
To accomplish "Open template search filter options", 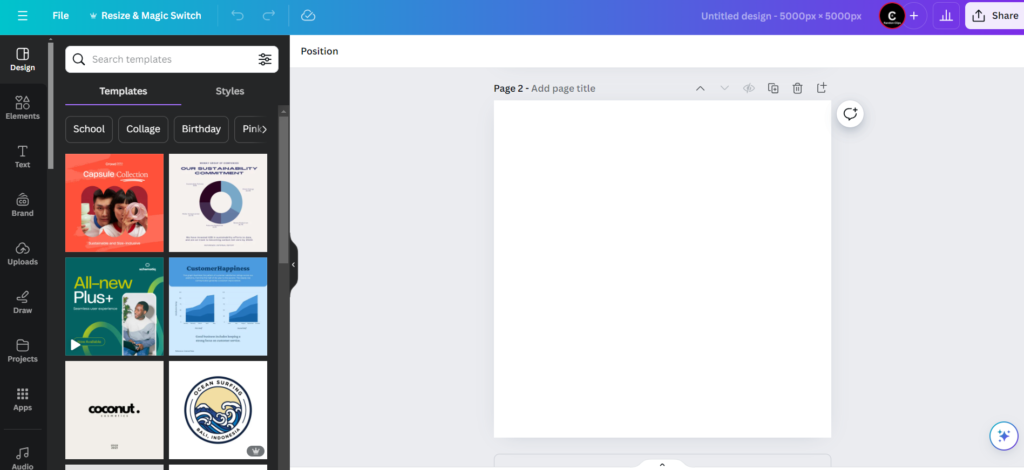I will (x=265, y=59).
